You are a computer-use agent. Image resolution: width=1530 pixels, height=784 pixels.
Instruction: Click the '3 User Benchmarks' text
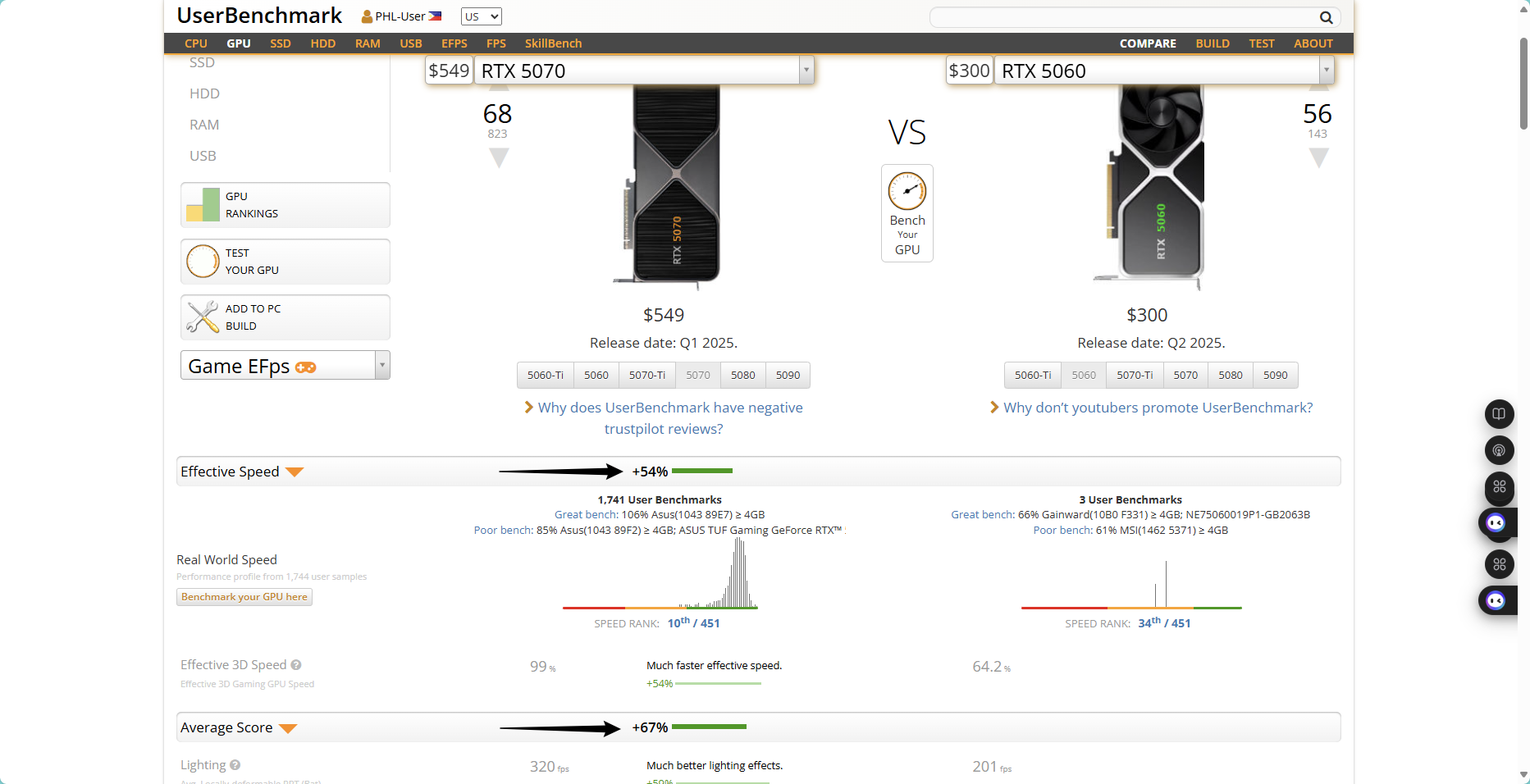1130,499
